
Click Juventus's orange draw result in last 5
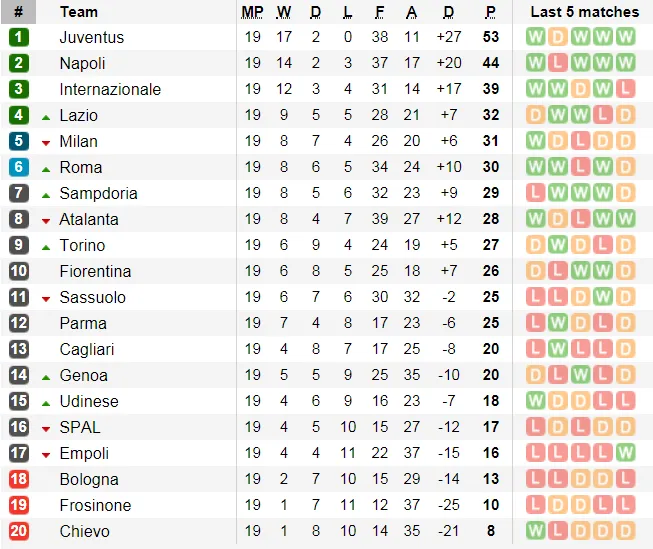(558, 37)
